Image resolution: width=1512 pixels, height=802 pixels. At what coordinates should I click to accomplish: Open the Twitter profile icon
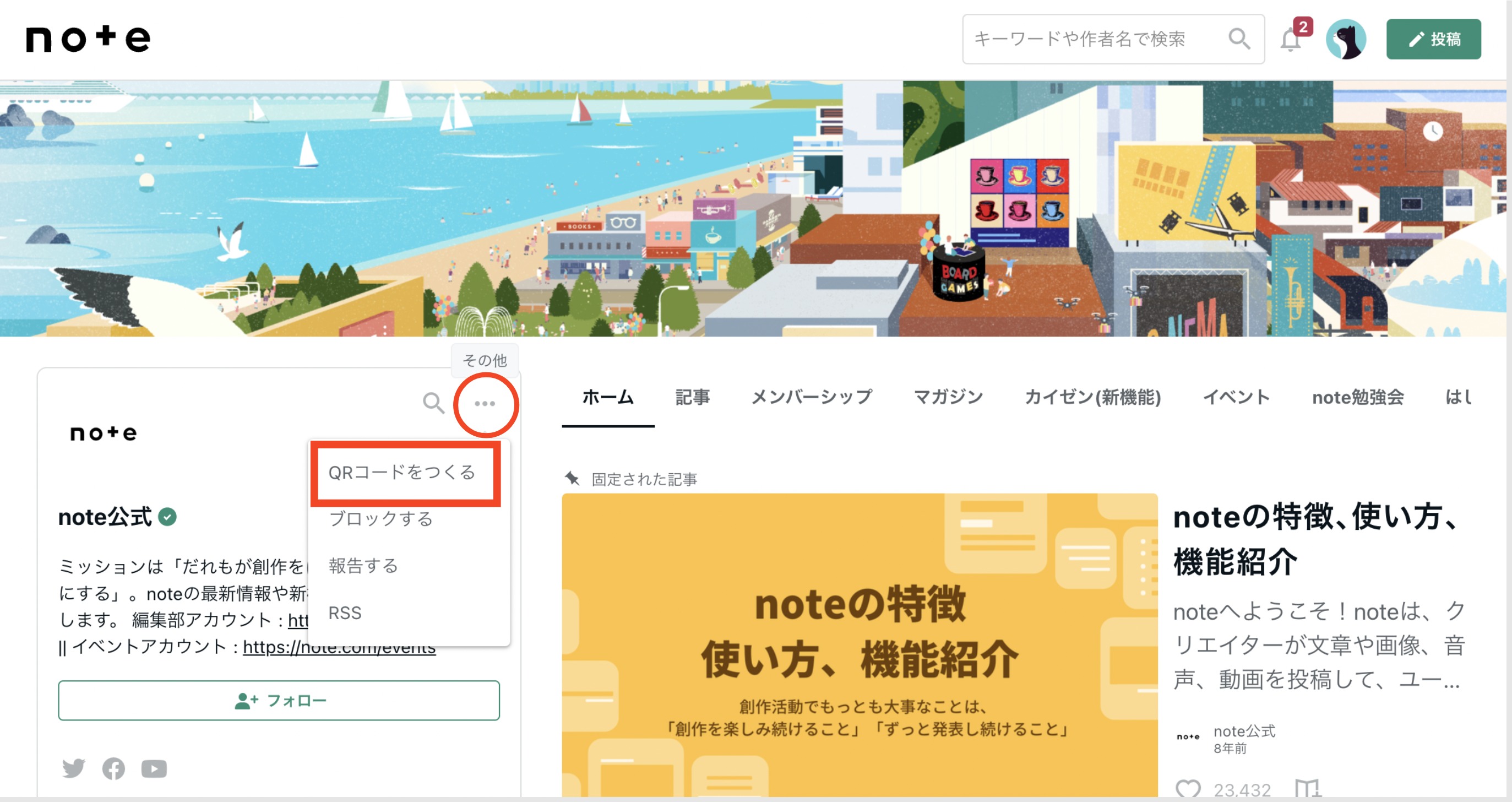pos(74,768)
